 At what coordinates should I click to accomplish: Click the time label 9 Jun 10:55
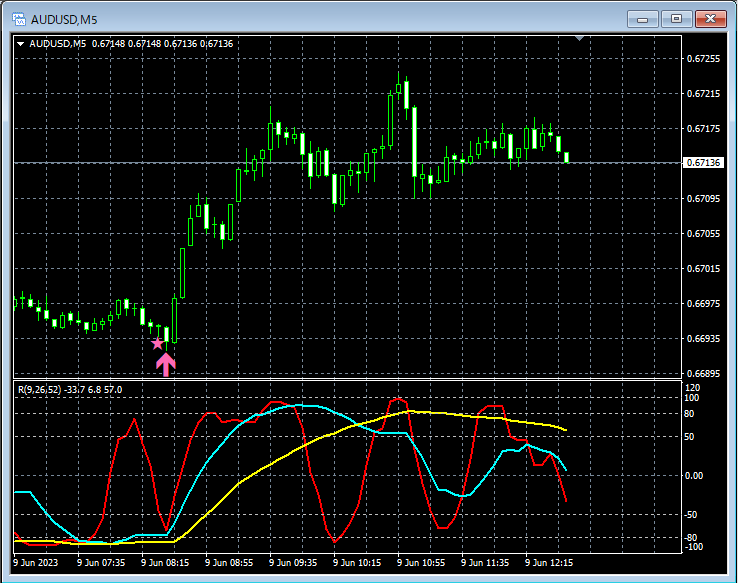(x=421, y=563)
